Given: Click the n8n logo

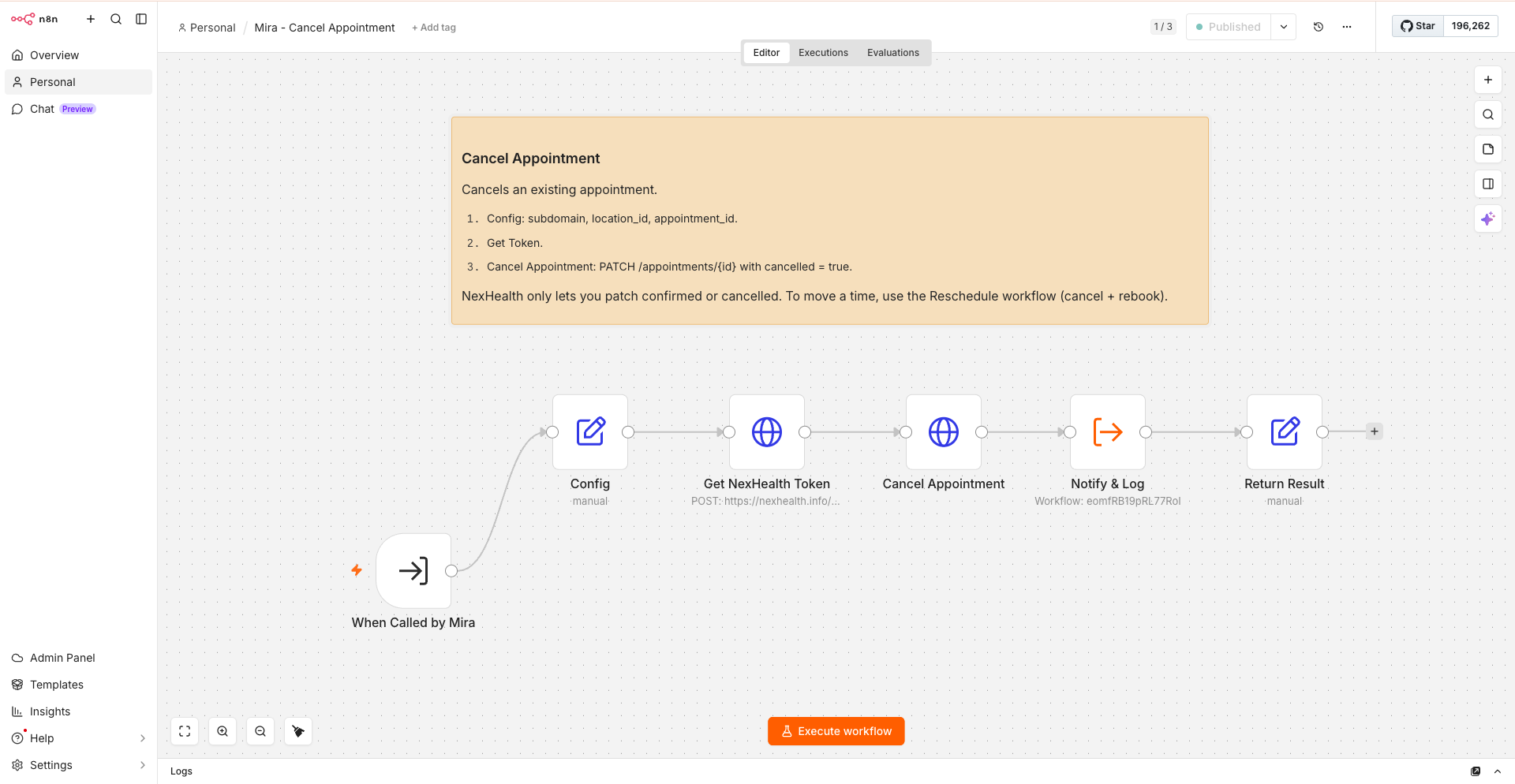Looking at the screenshot, I should (x=34, y=19).
